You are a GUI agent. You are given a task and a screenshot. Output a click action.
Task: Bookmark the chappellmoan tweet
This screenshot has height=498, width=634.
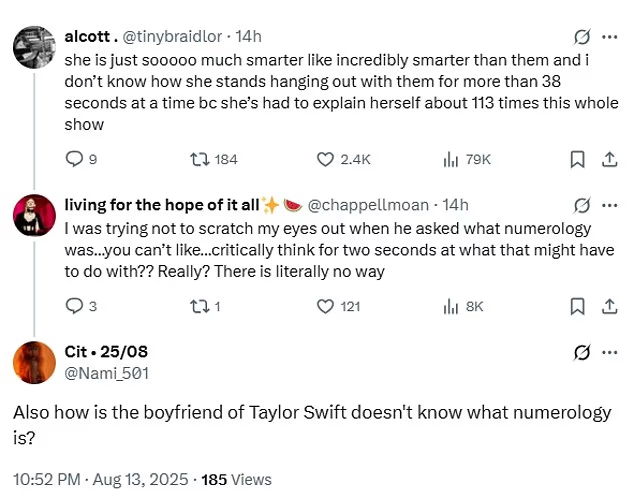click(577, 306)
